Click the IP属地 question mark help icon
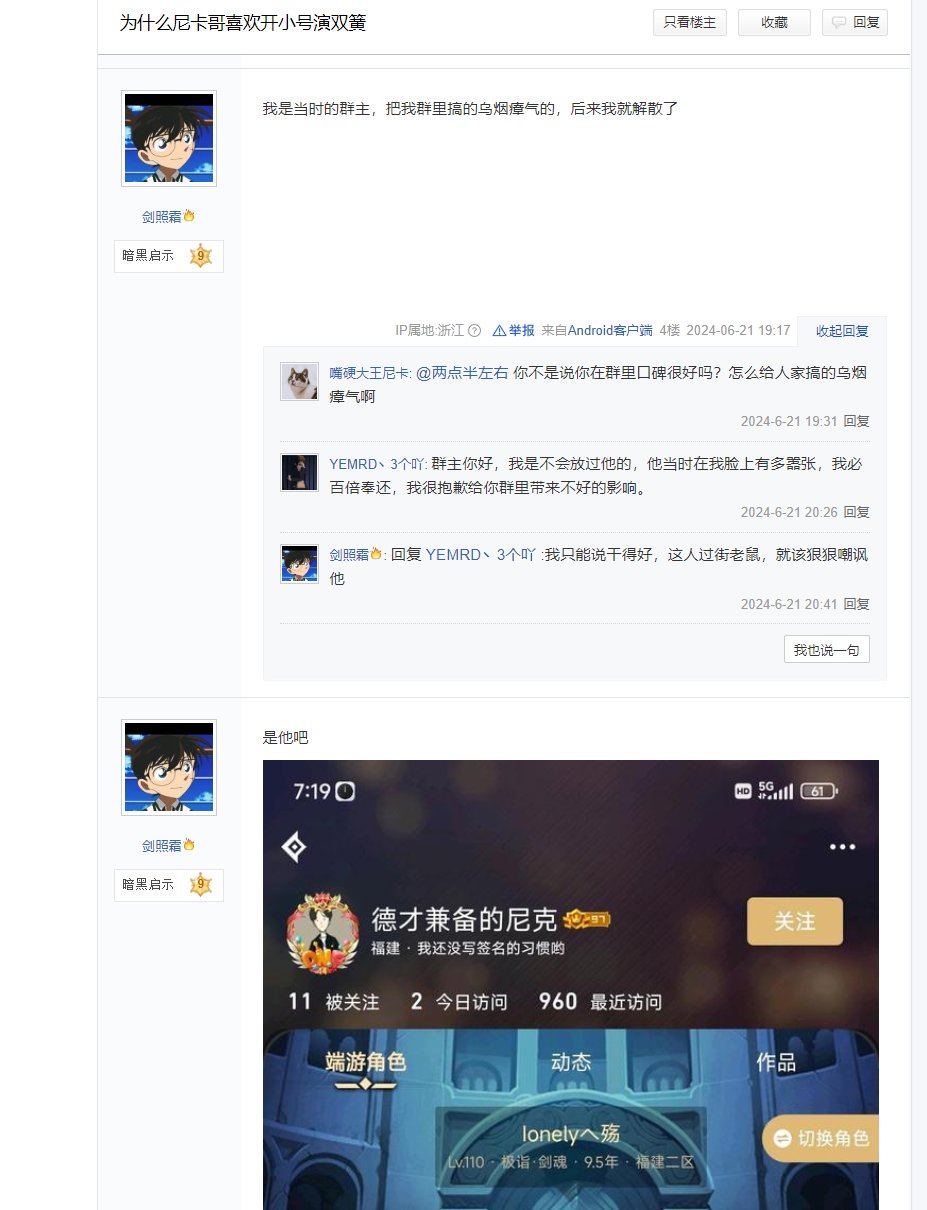This screenshot has height=1210, width=927. [474, 331]
